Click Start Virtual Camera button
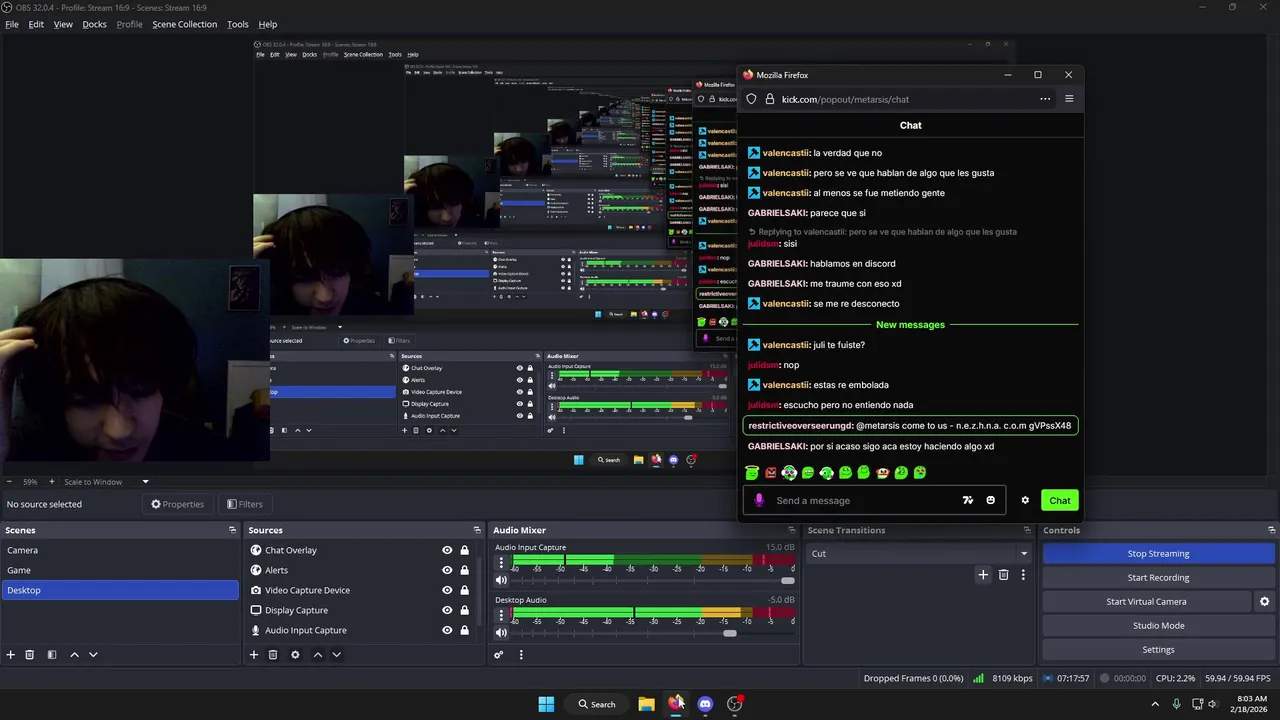The image size is (1280, 720). 1146,602
